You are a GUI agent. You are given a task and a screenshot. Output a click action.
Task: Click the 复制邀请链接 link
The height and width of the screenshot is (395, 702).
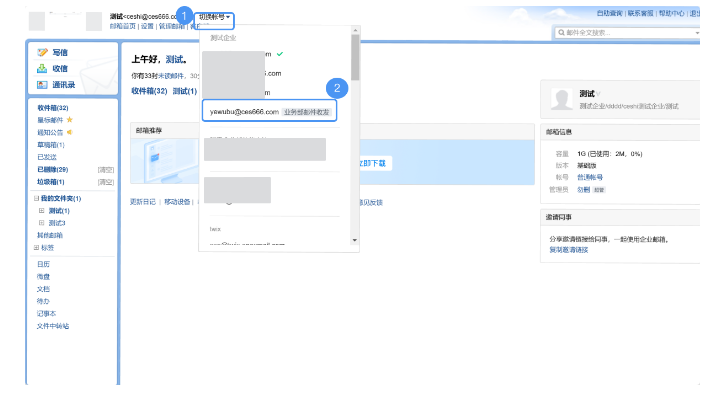[x=569, y=250]
